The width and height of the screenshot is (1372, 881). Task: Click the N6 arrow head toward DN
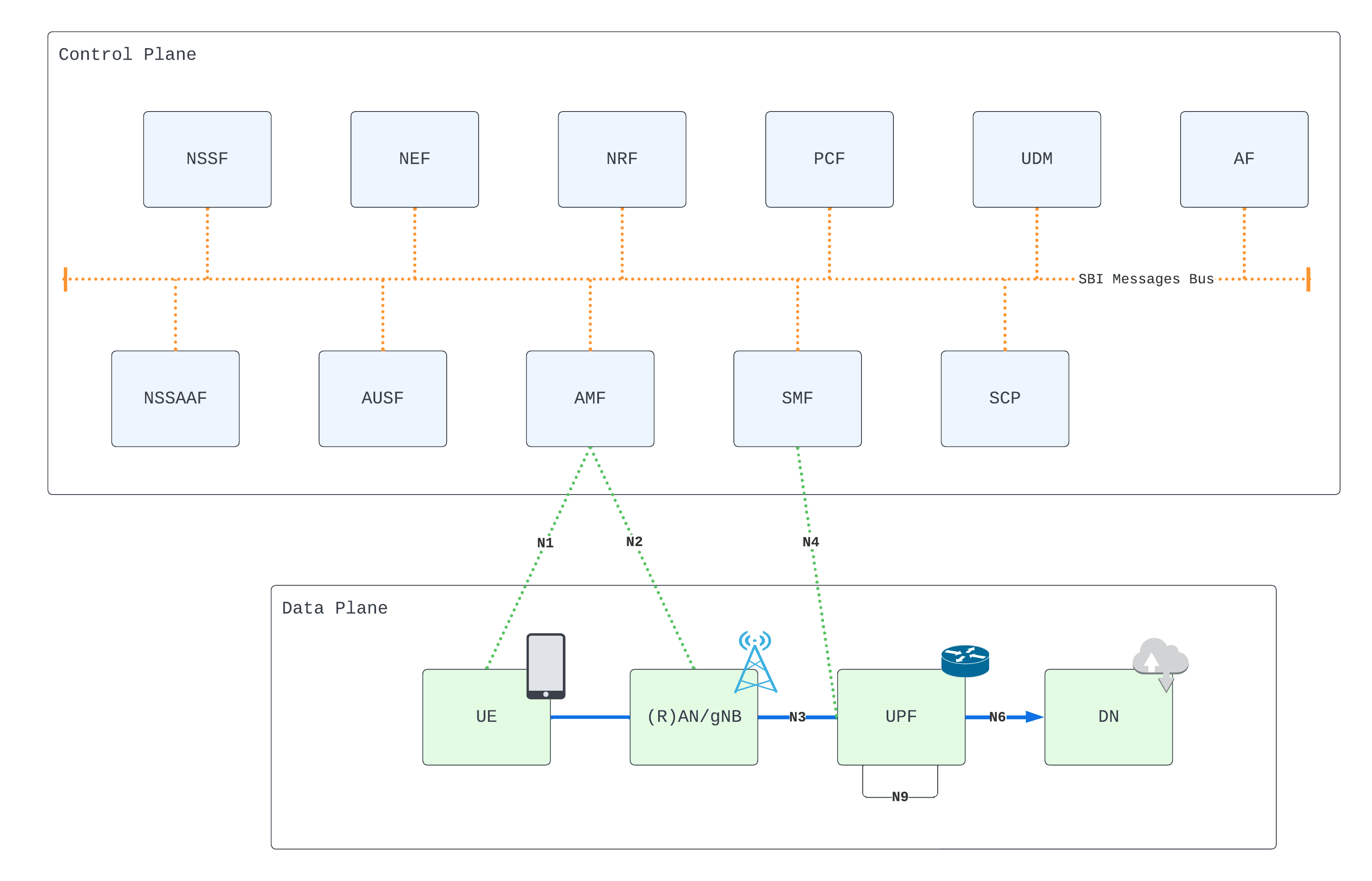pyautogui.click(x=1034, y=716)
